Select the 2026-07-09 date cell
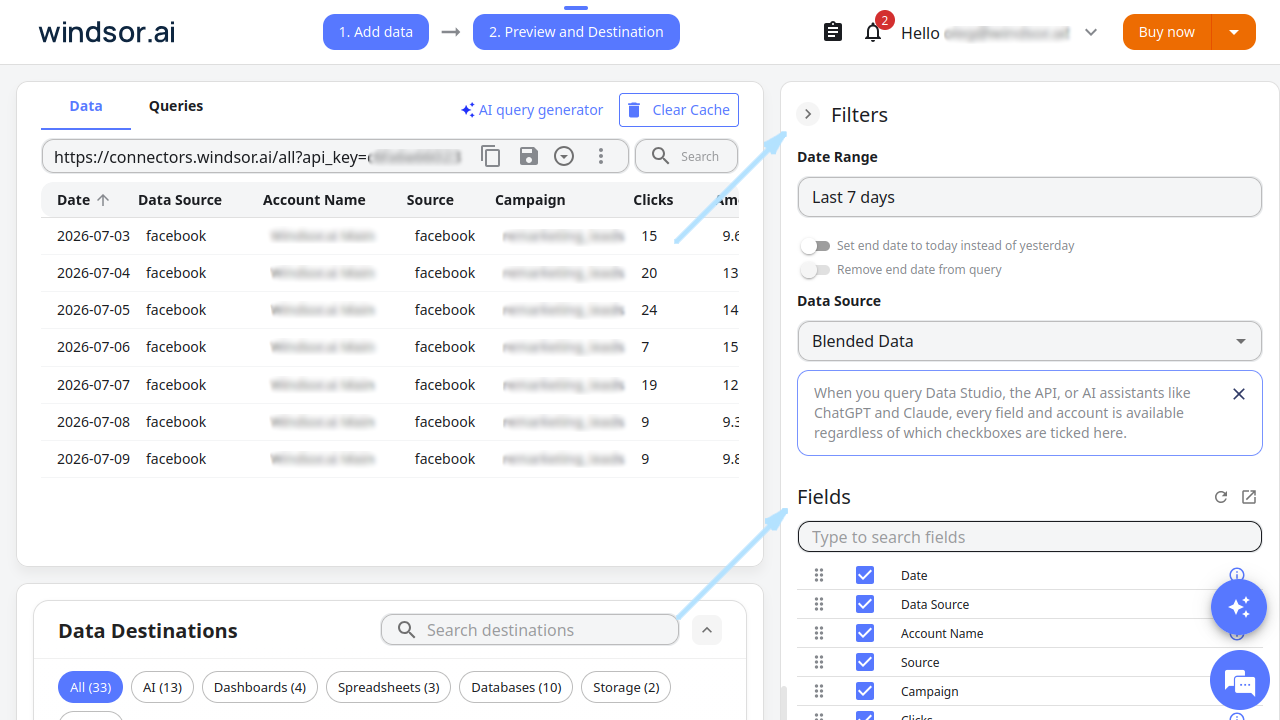This screenshot has width=1280, height=720. point(93,459)
